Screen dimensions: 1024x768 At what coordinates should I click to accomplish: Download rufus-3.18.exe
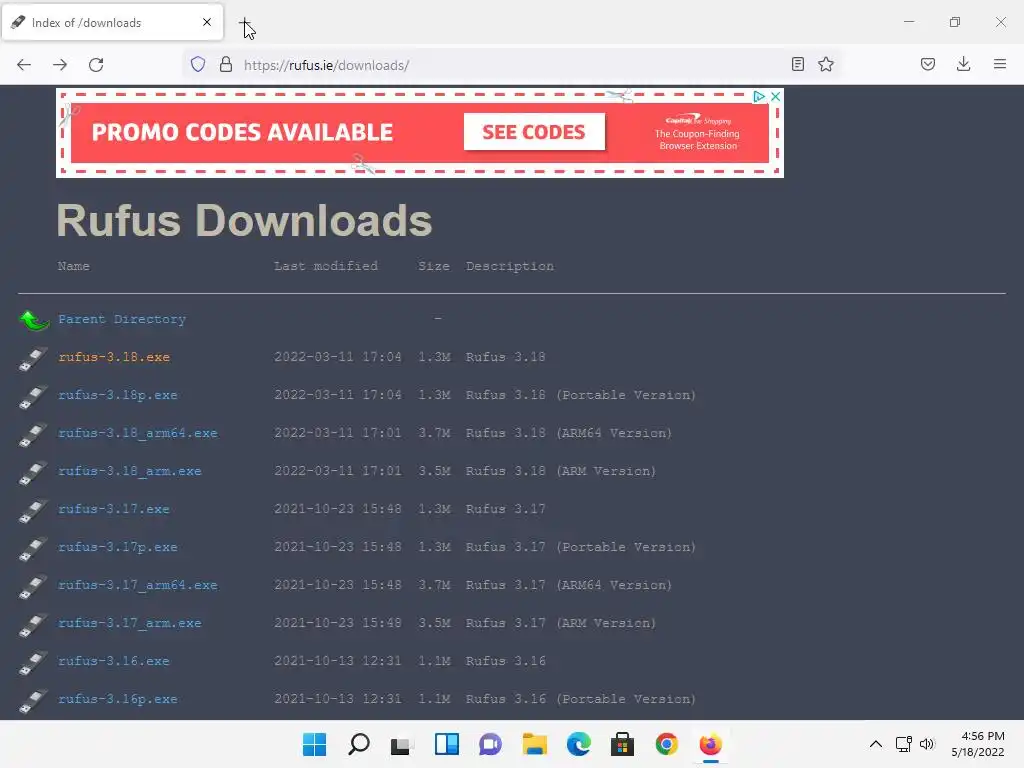tap(114, 357)
